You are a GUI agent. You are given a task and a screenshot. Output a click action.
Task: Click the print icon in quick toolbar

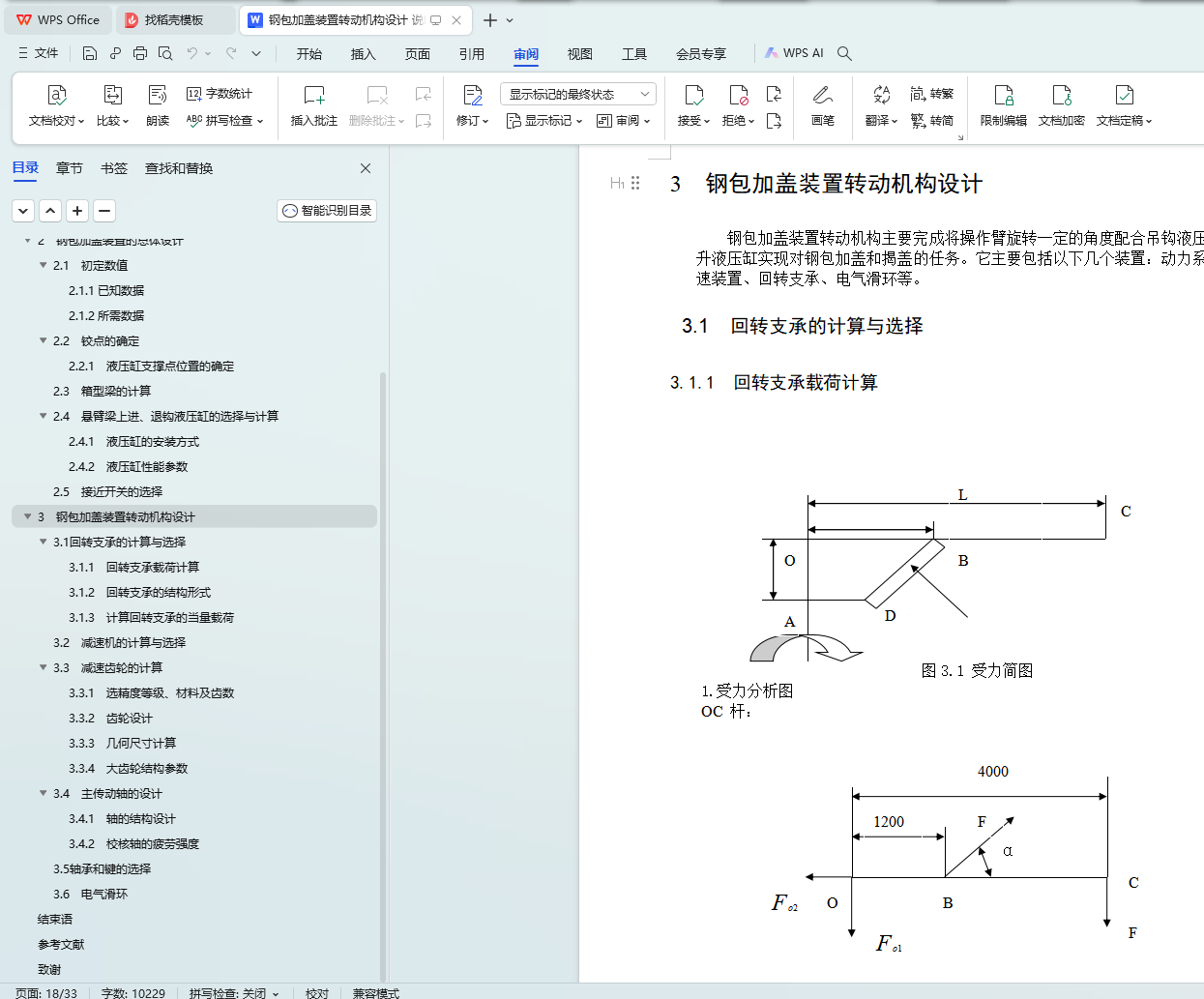[x=140, y=53]
